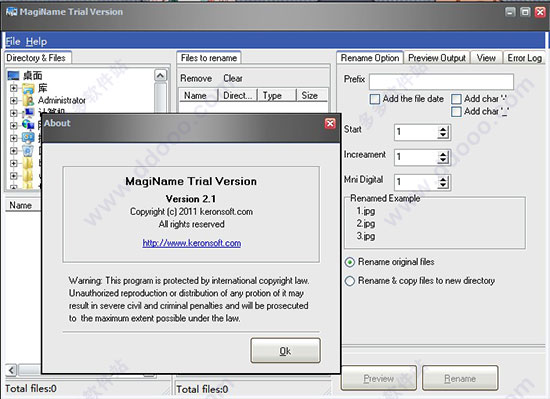This screenshot has height=399, width=550.
Task: Click the Mini Digital number field
Action: click(x=416, y=182)
